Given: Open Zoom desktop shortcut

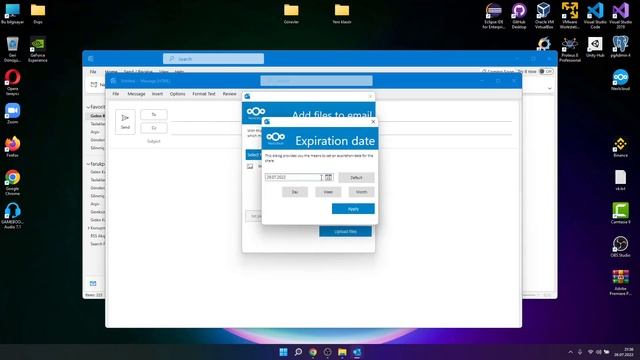Looking at the screenshot, I should coord(13,113).
